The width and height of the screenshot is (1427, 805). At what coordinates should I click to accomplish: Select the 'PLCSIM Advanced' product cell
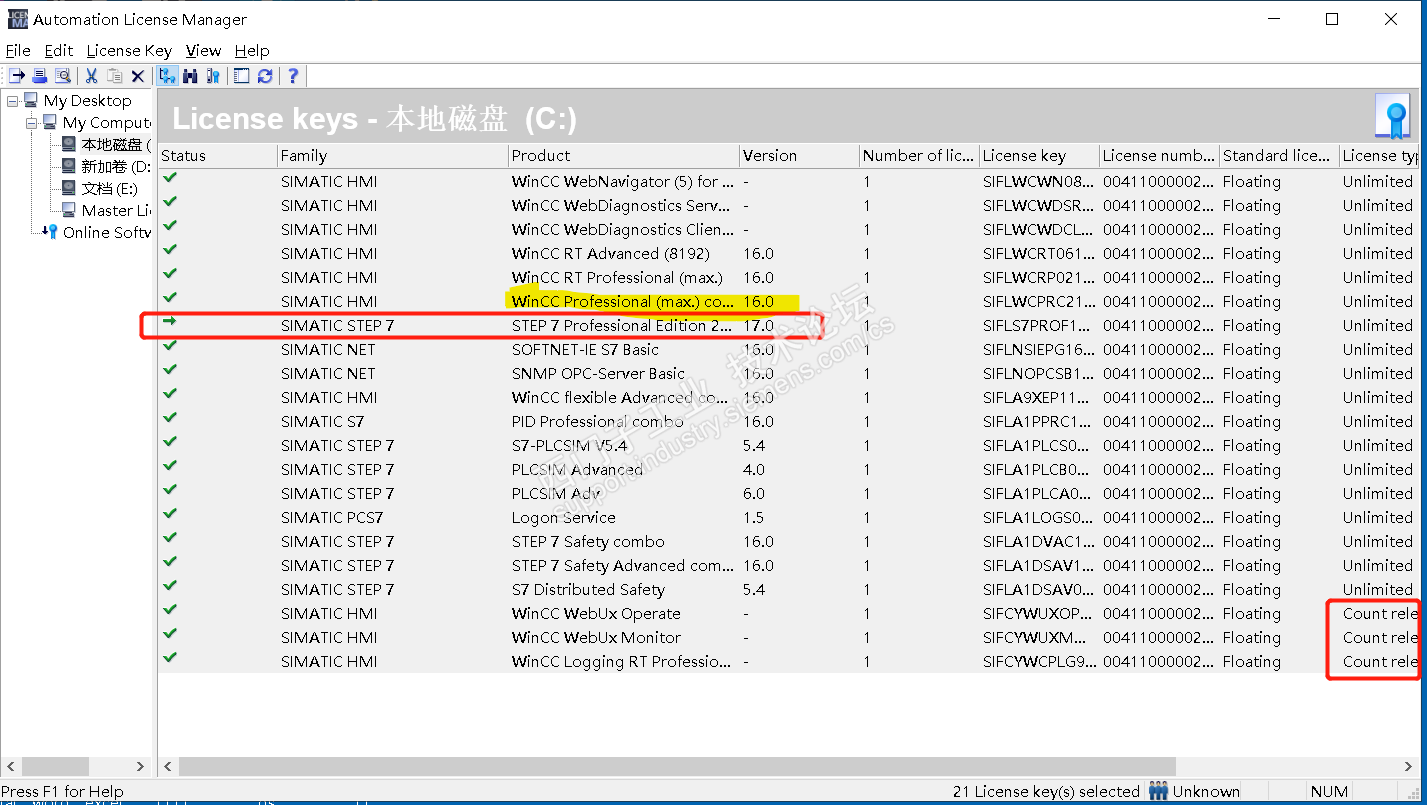click(577, 469)
